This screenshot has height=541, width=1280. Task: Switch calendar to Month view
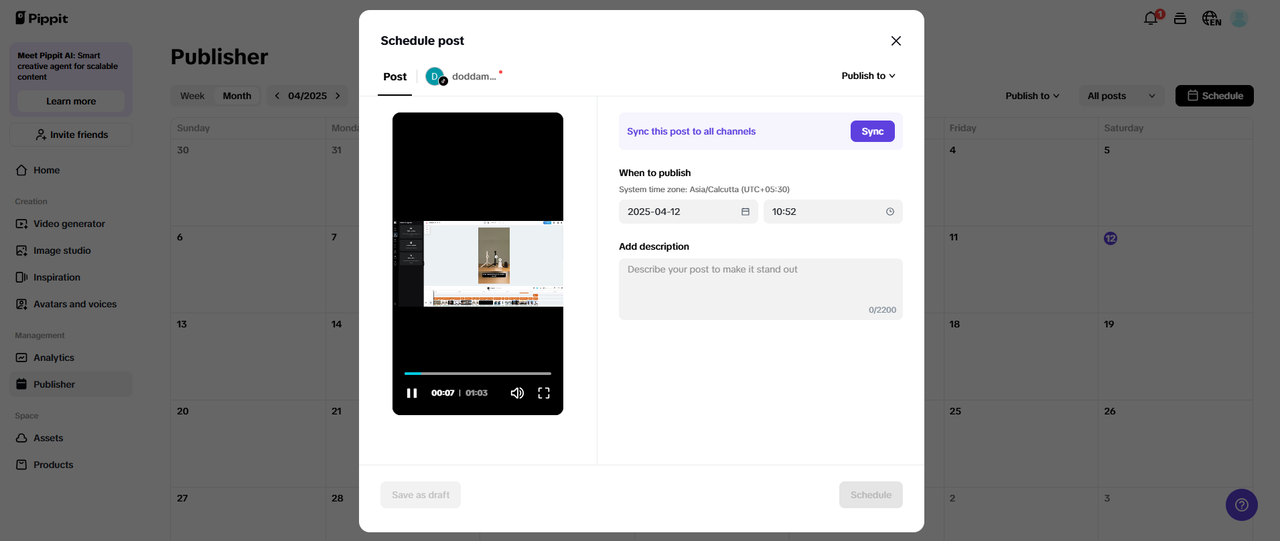tap(237, 96)
